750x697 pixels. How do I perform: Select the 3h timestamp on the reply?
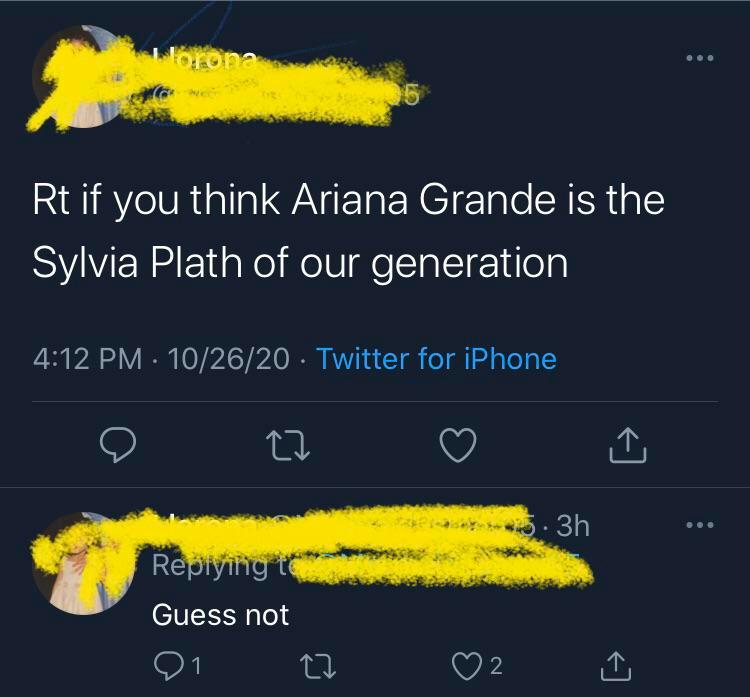pyautogui.click(x=571, y=525)
